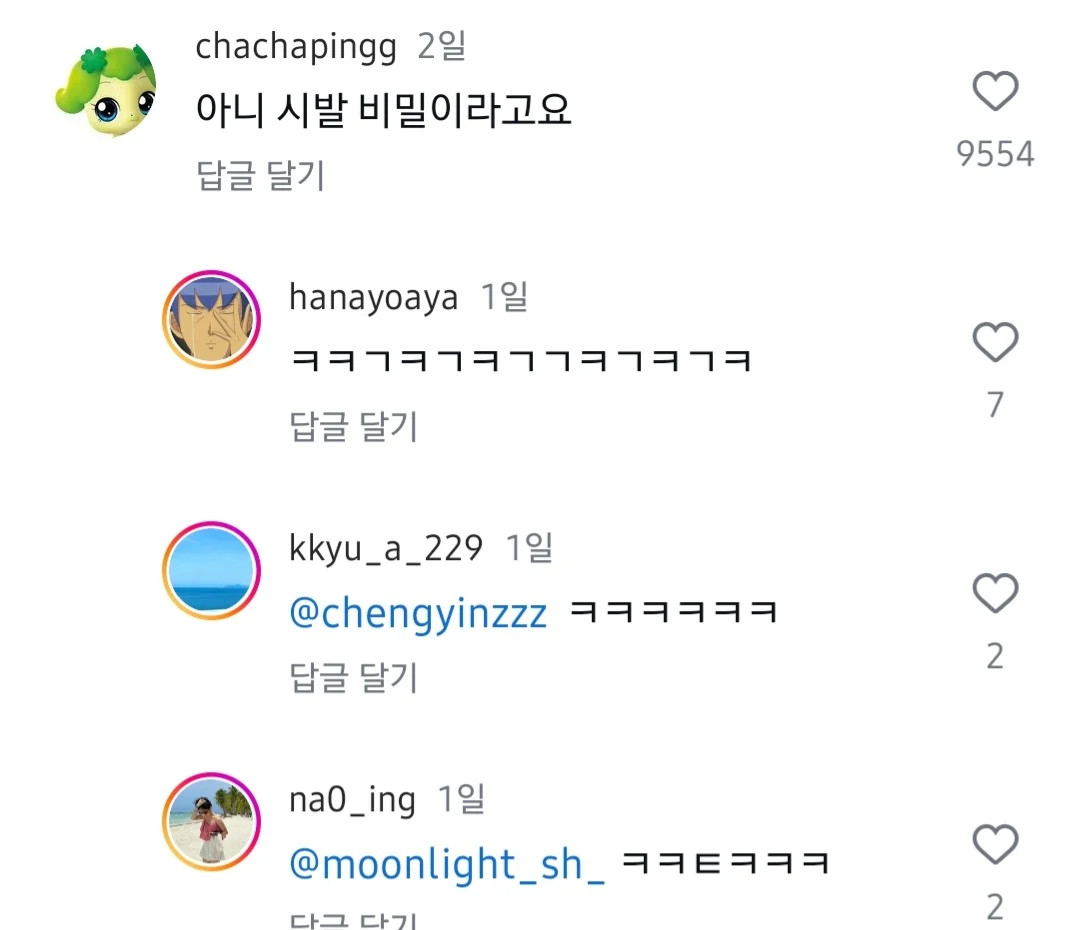1074x930 pixels.
Task: Visit kkyu_a_229 profile from username
Action: click(x=385, y=548)
